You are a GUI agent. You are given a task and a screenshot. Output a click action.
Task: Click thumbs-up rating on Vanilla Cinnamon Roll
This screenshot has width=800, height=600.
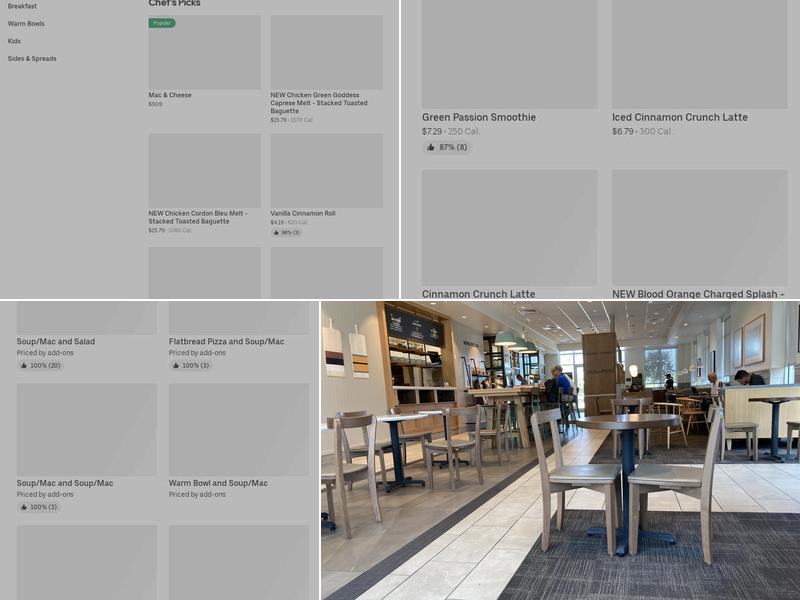pos(276,232)
